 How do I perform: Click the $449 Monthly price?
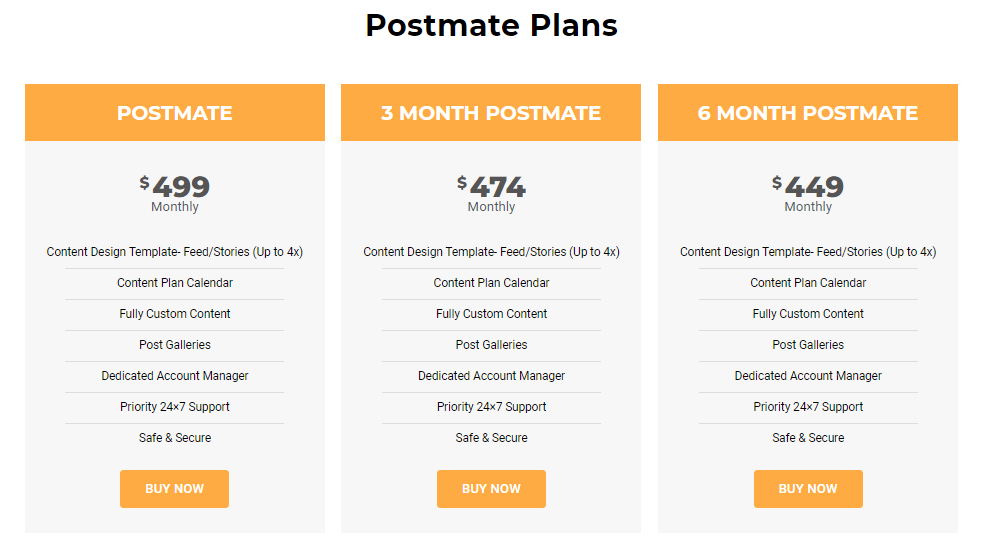[808, 194]
